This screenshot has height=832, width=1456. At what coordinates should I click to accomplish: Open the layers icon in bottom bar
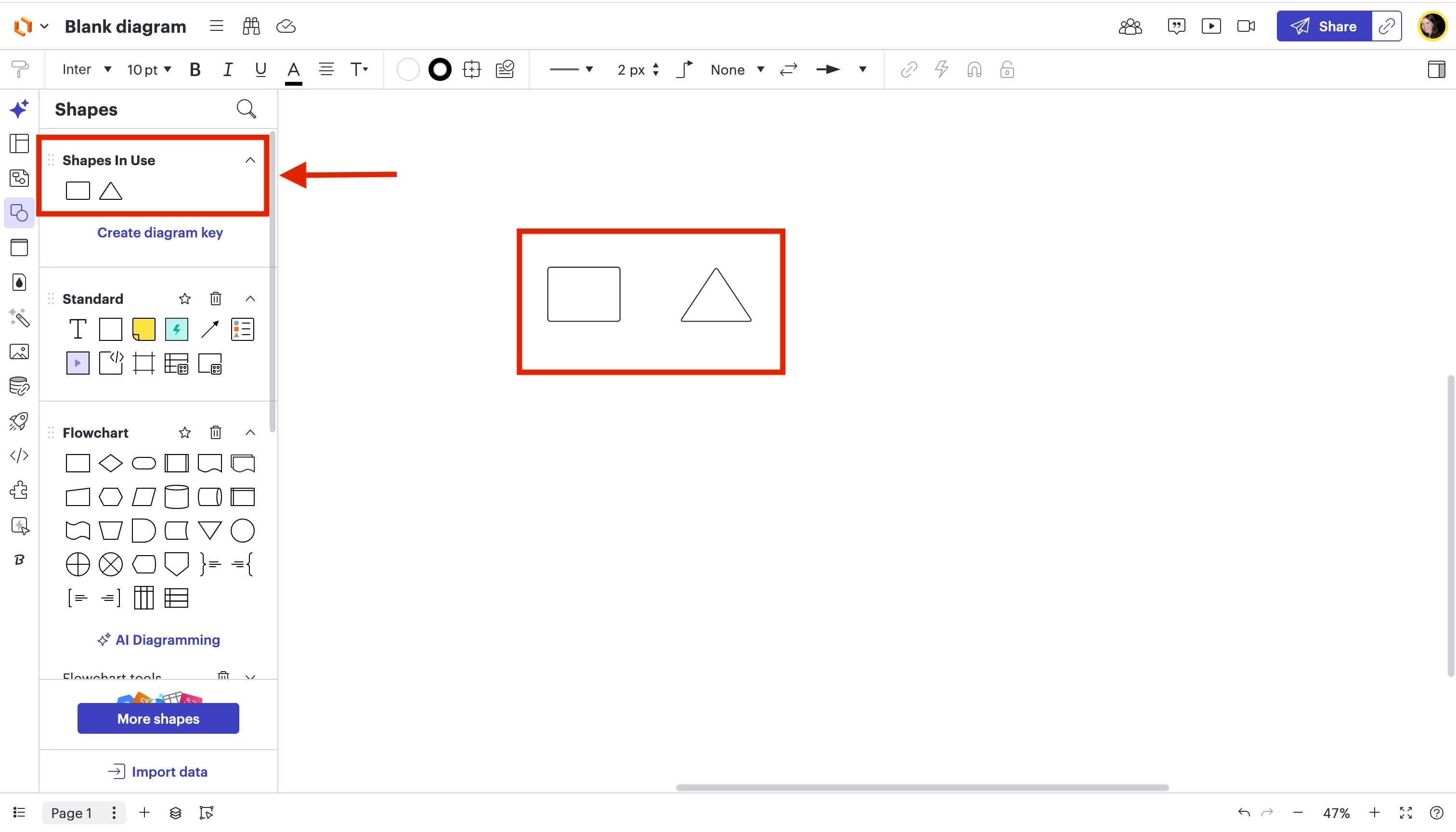point(175,813)
